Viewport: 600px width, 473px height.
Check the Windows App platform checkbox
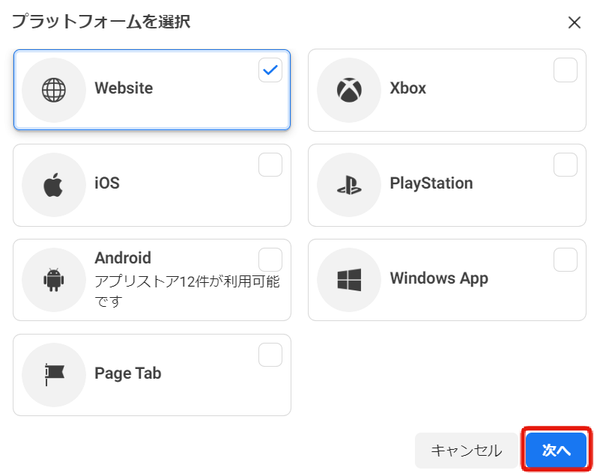point(565,260)
